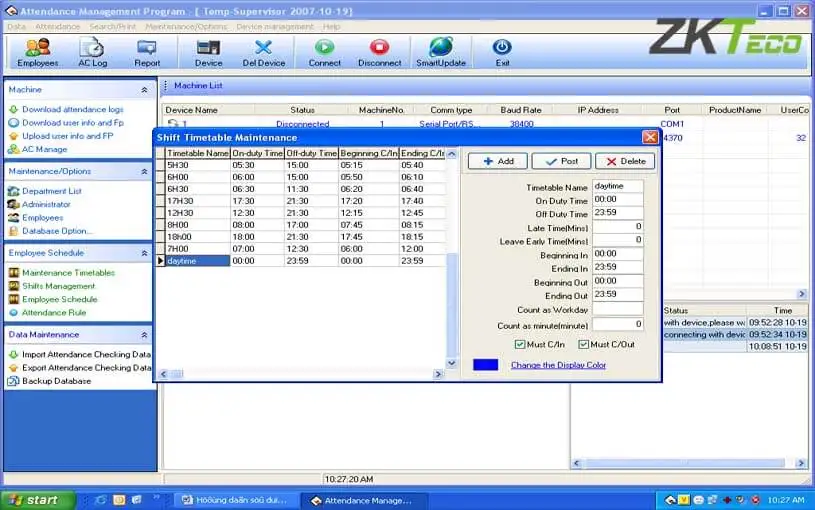
Task: Click the AC Log clock icon
Action: pyautogui.click(x=92, y=47)
